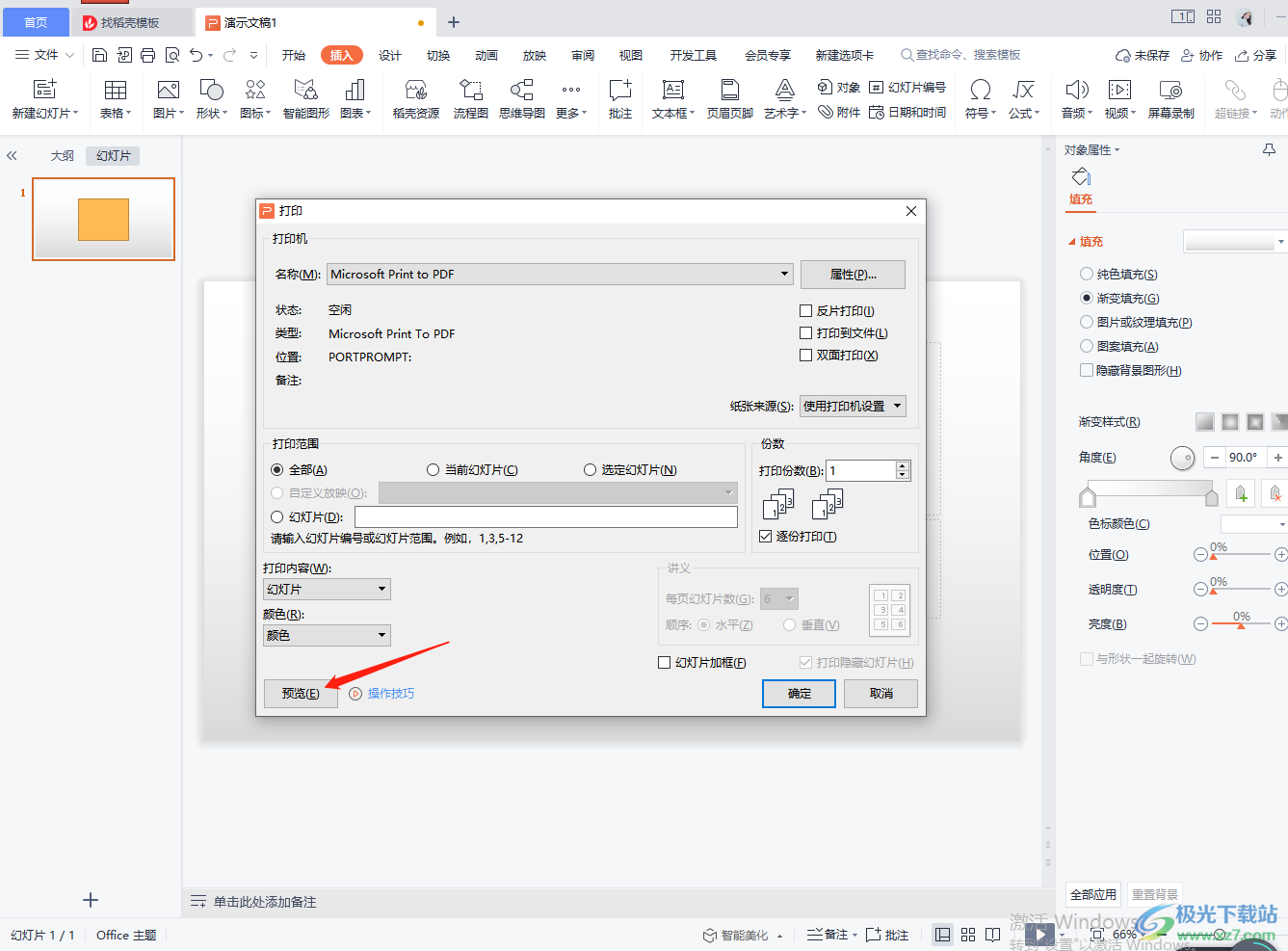
Task: Click the Slide Number (幻灯片编号) item
Action: 907,88
